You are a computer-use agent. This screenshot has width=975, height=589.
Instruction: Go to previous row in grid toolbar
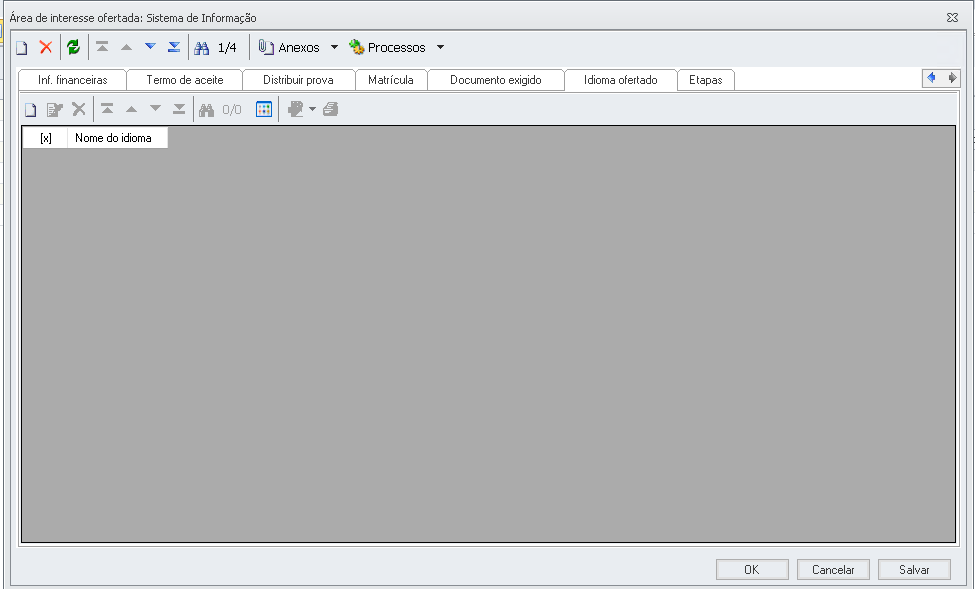pos(131,109)
